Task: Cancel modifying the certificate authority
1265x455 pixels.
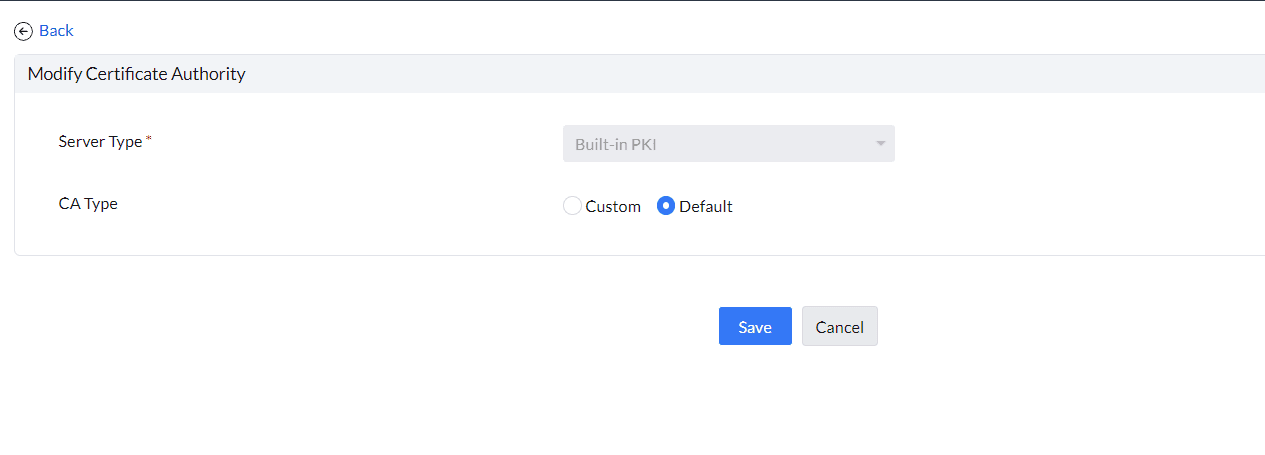Action: click(839, 326)
